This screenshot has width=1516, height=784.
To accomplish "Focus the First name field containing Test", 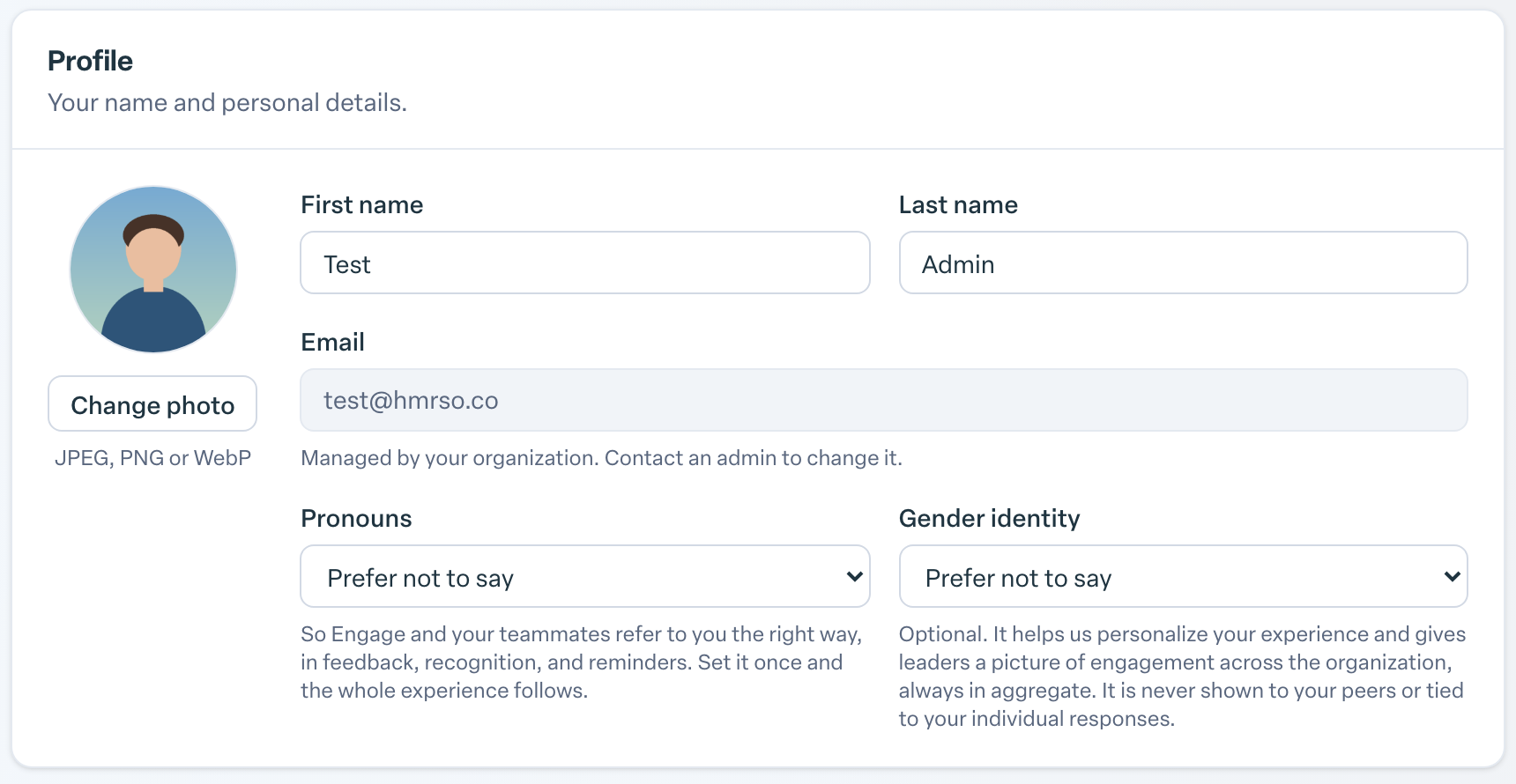I will coord(585,263).
